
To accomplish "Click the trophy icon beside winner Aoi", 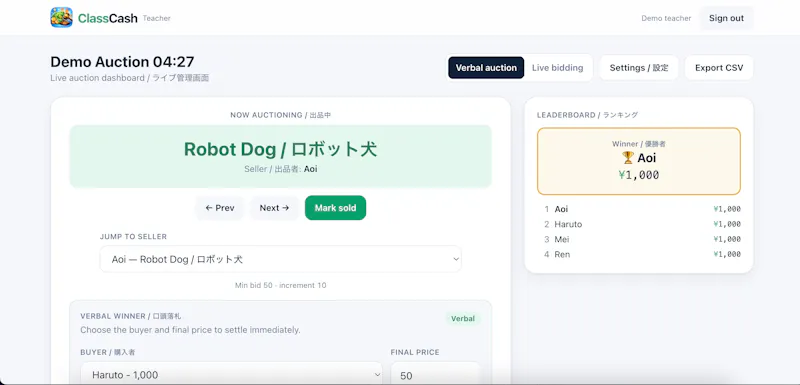I will [x=628, y=158].
